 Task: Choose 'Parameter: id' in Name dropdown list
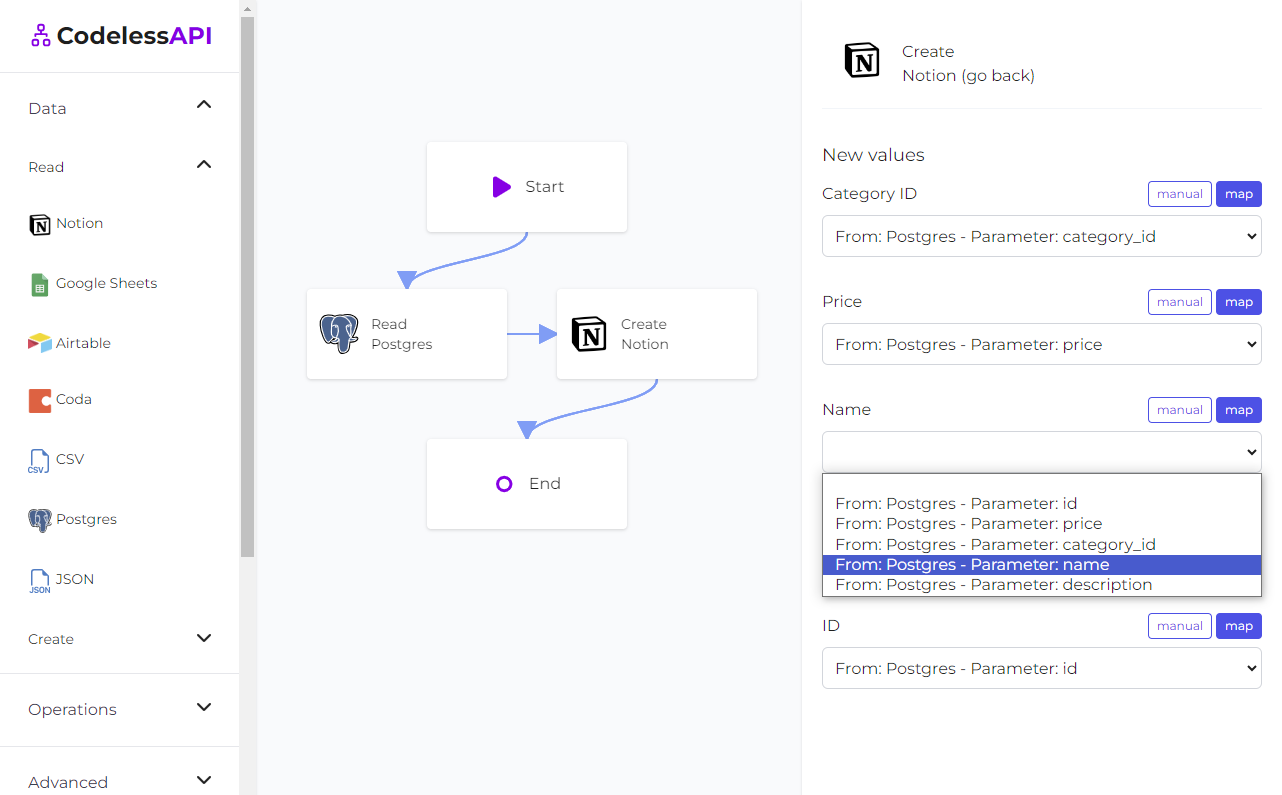[x=1041, y=504]
